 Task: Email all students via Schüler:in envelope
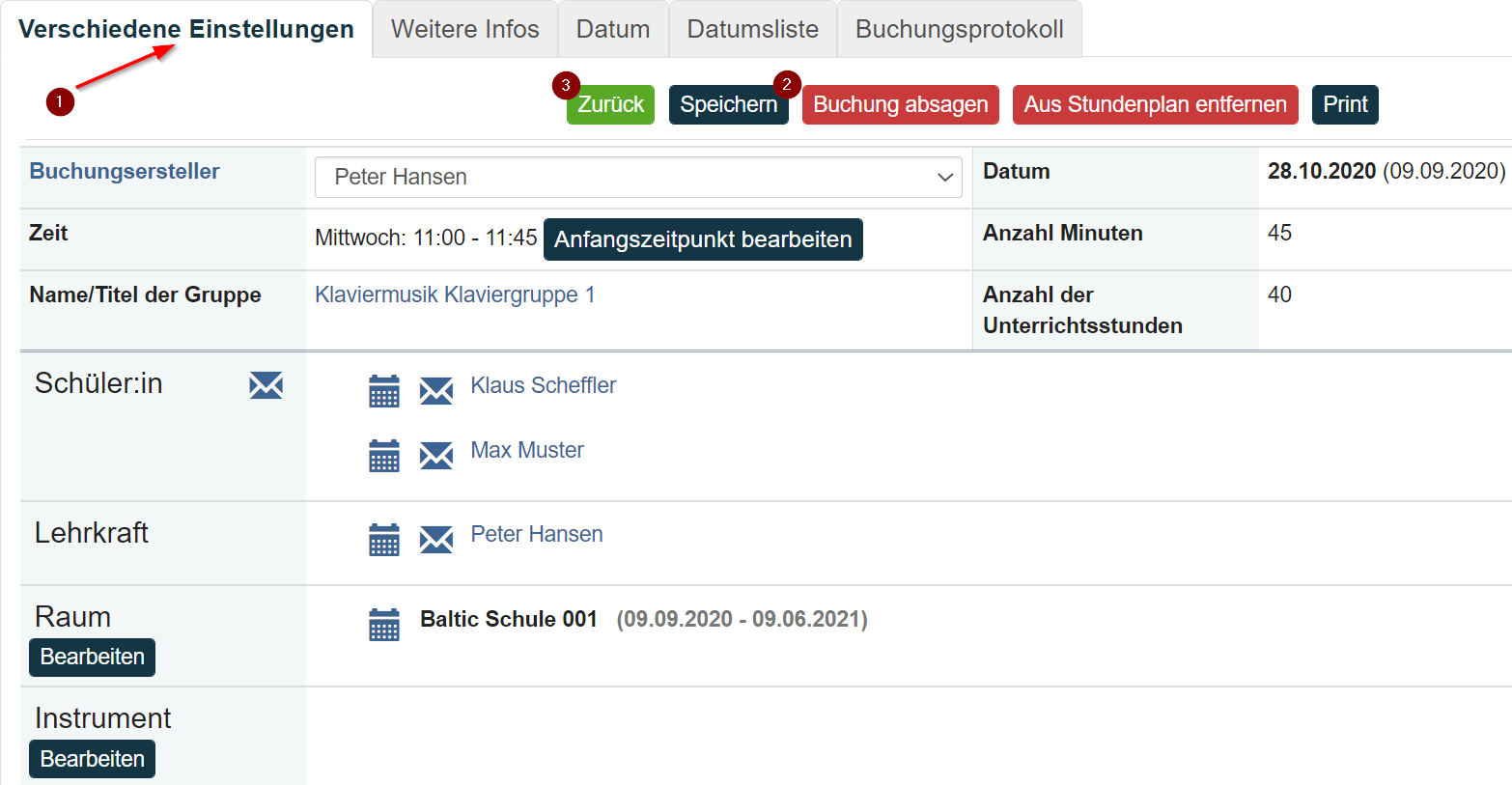(266, 385)
